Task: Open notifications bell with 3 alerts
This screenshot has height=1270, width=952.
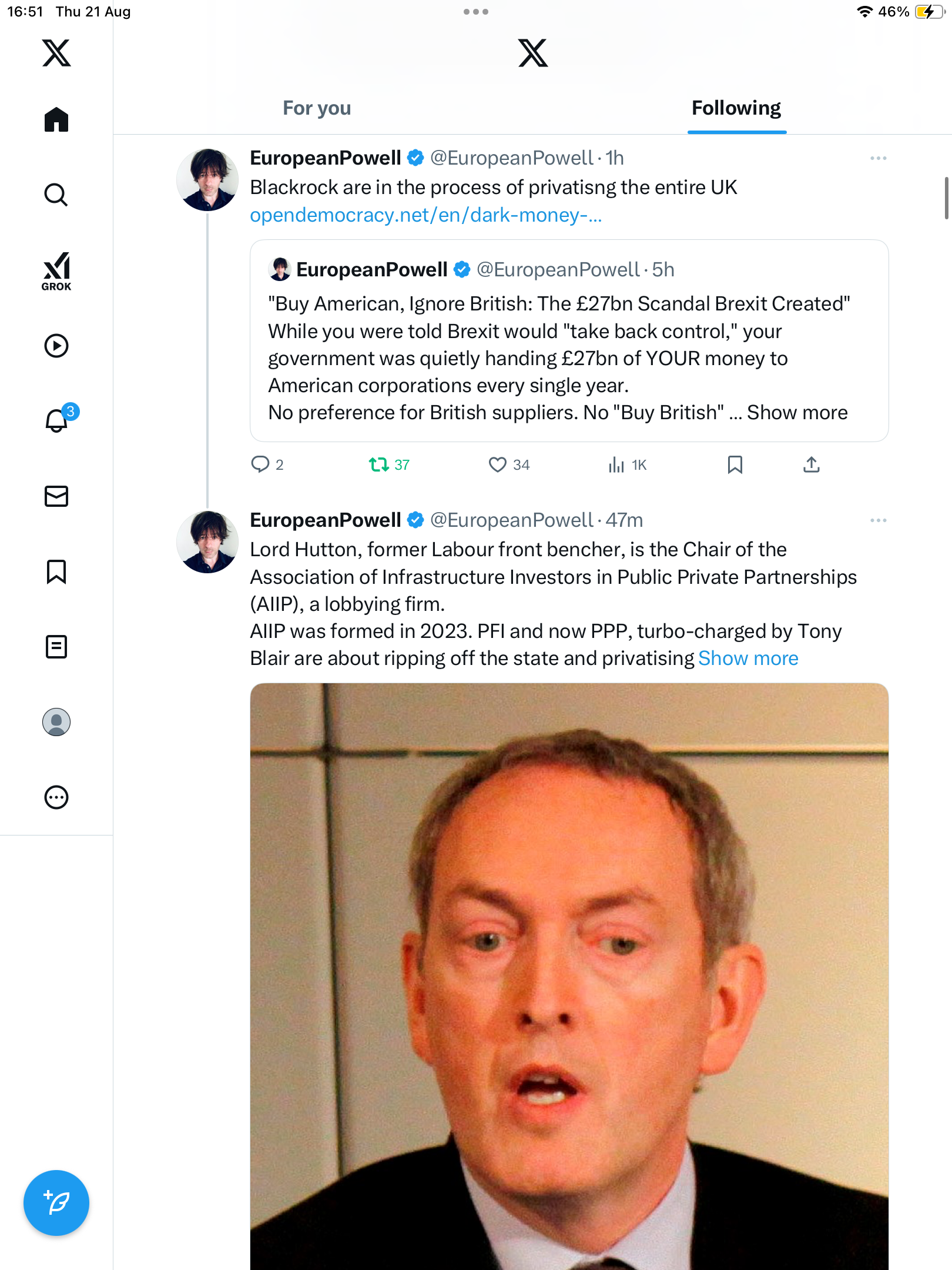Action: (58, 420)
